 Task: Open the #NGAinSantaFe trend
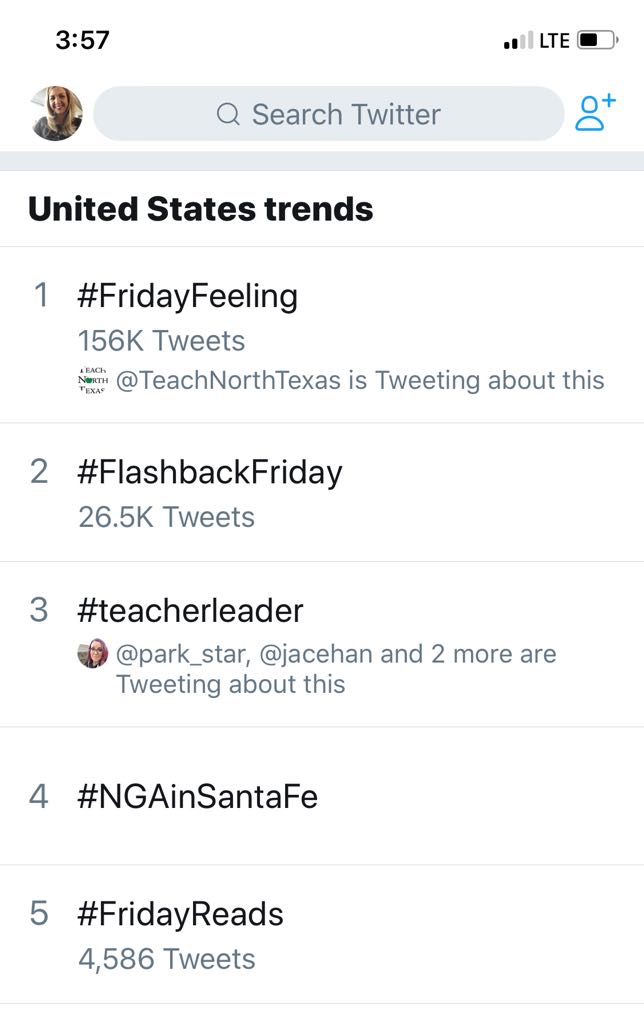pyautogui.click(x=197, y=797)
